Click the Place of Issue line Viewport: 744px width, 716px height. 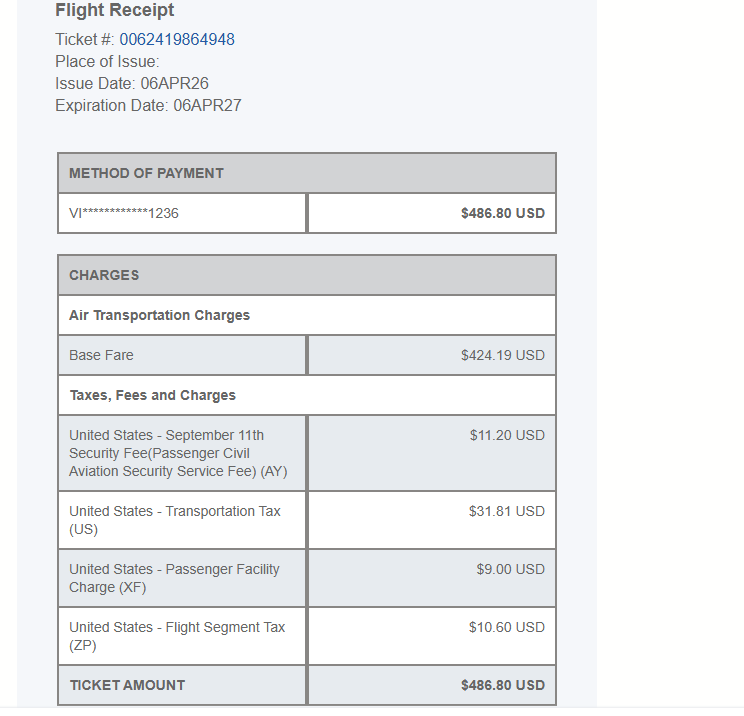coord(107,62)
